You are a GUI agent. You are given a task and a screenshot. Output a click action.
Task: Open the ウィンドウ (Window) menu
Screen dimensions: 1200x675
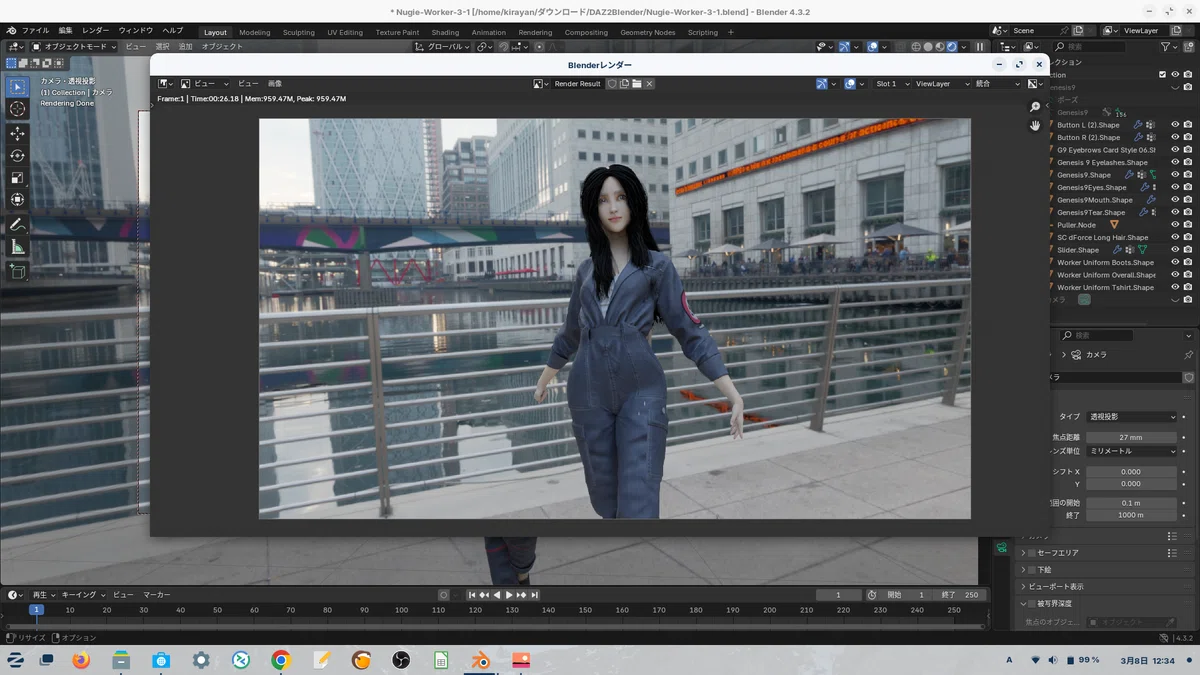(x=136, y=31)
